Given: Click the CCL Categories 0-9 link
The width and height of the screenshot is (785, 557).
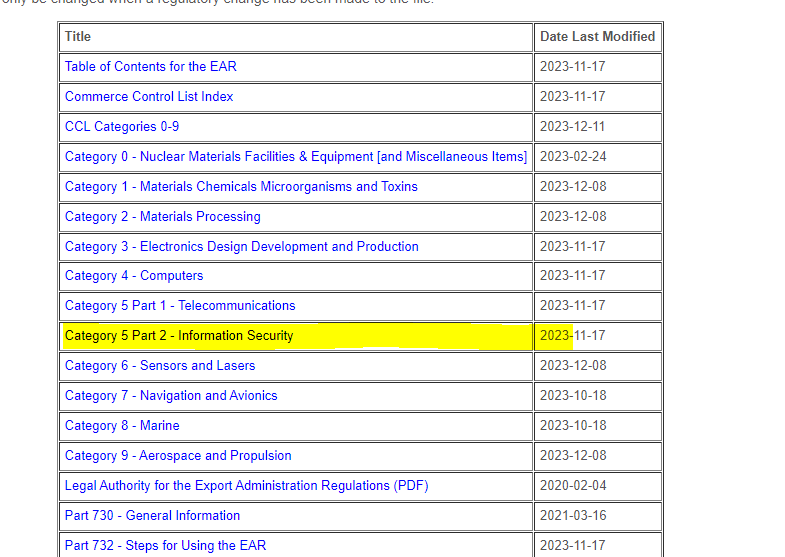Looking at the screenshot, I should pyautogui.click(x=122, y=127).
